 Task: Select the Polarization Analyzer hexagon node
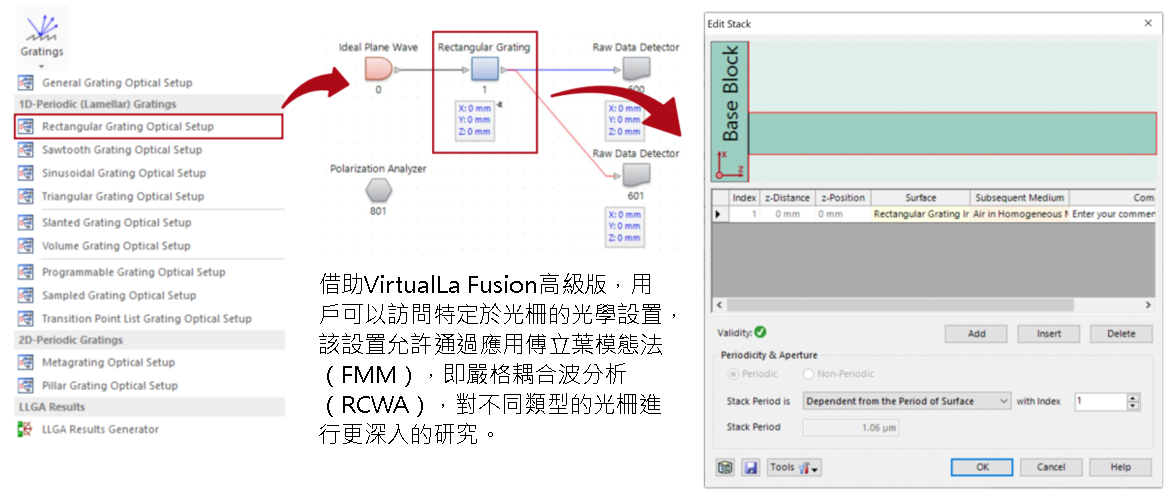click(x=379, y=191)
